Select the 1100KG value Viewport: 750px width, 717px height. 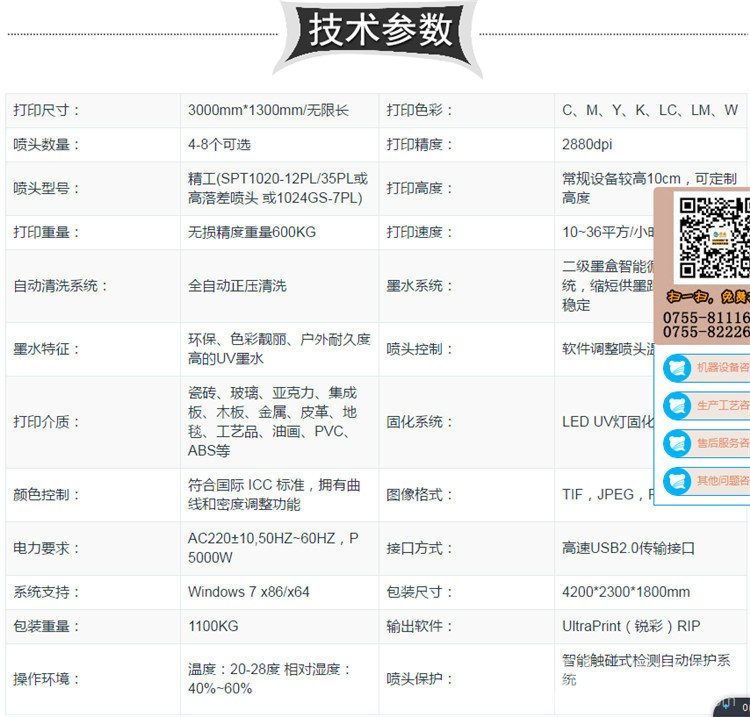coord(213,626)
